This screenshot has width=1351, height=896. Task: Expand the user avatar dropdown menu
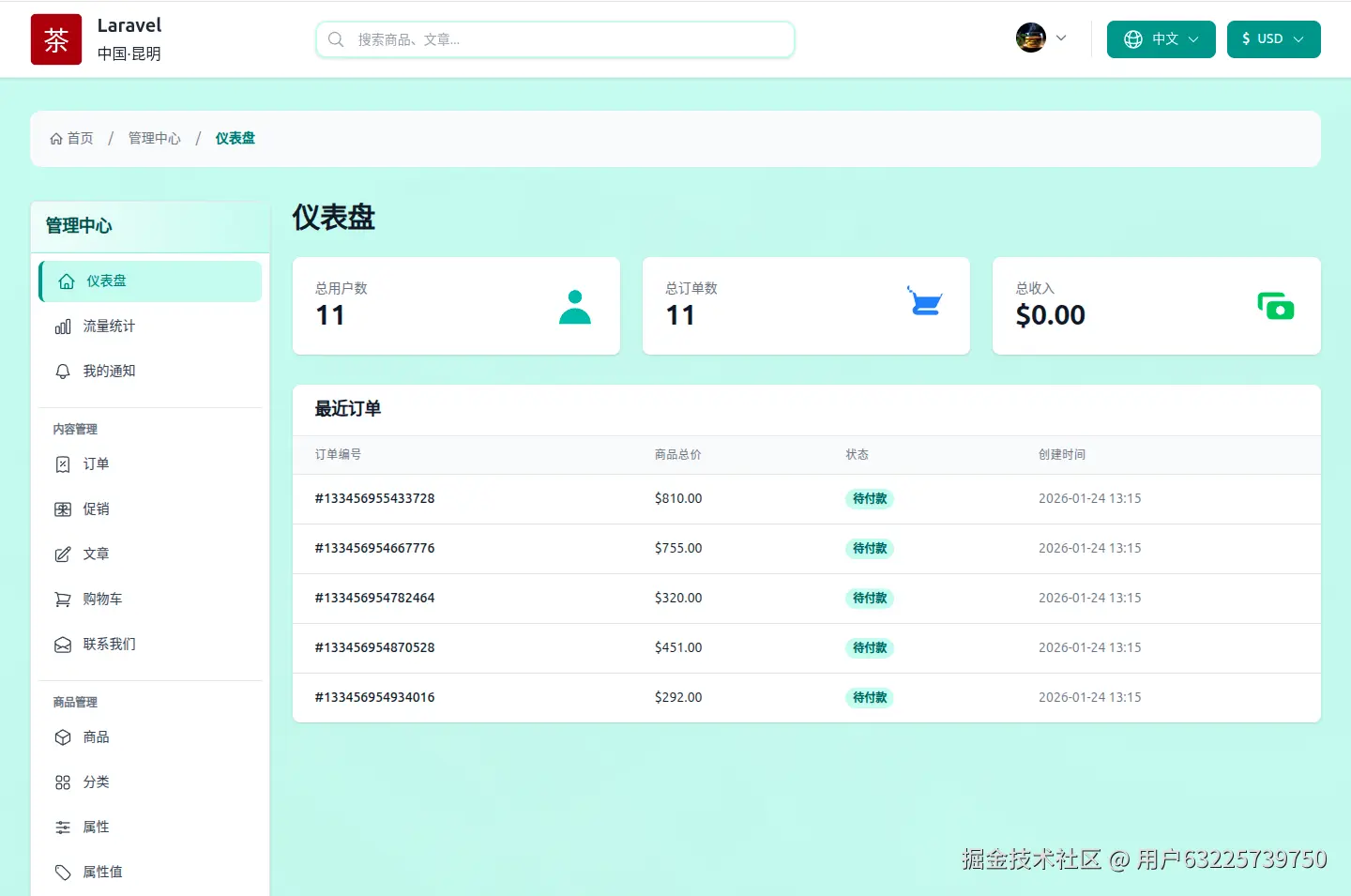[x=1041, y=38]
